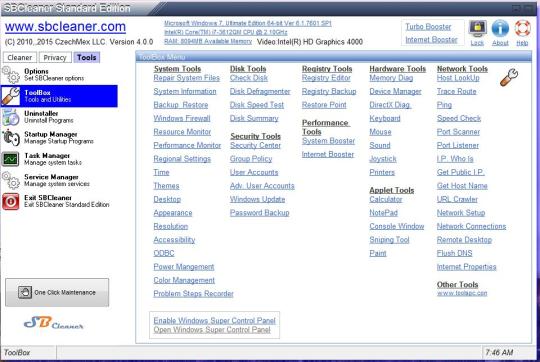Run Trace Route tool
This screenshot has height=362, width=540.
click(x=457, y=92)
